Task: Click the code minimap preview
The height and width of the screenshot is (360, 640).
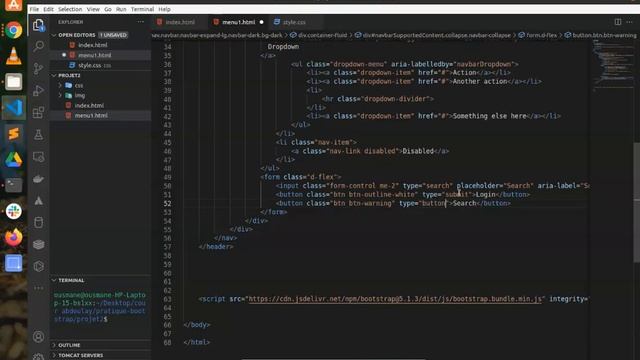Action: pyautogui.click(x=612, y=64)
